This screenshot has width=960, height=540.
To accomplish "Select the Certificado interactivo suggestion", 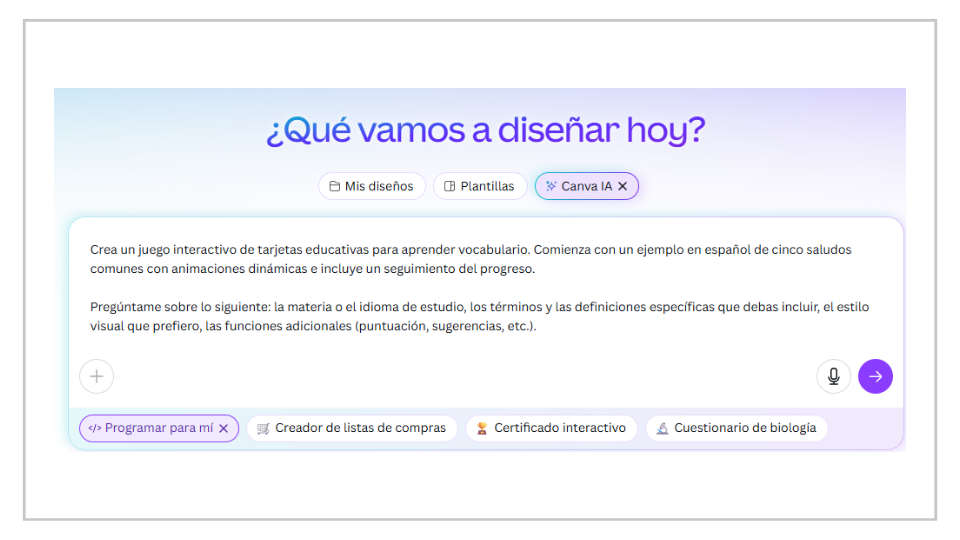I will point(559,428).
